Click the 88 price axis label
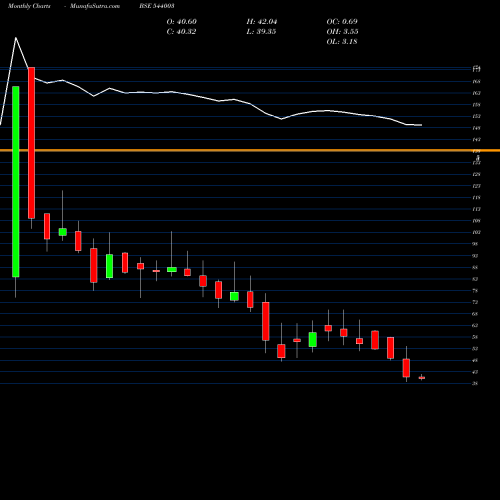This screenshot has width=500, height=500. pos(475,267)
